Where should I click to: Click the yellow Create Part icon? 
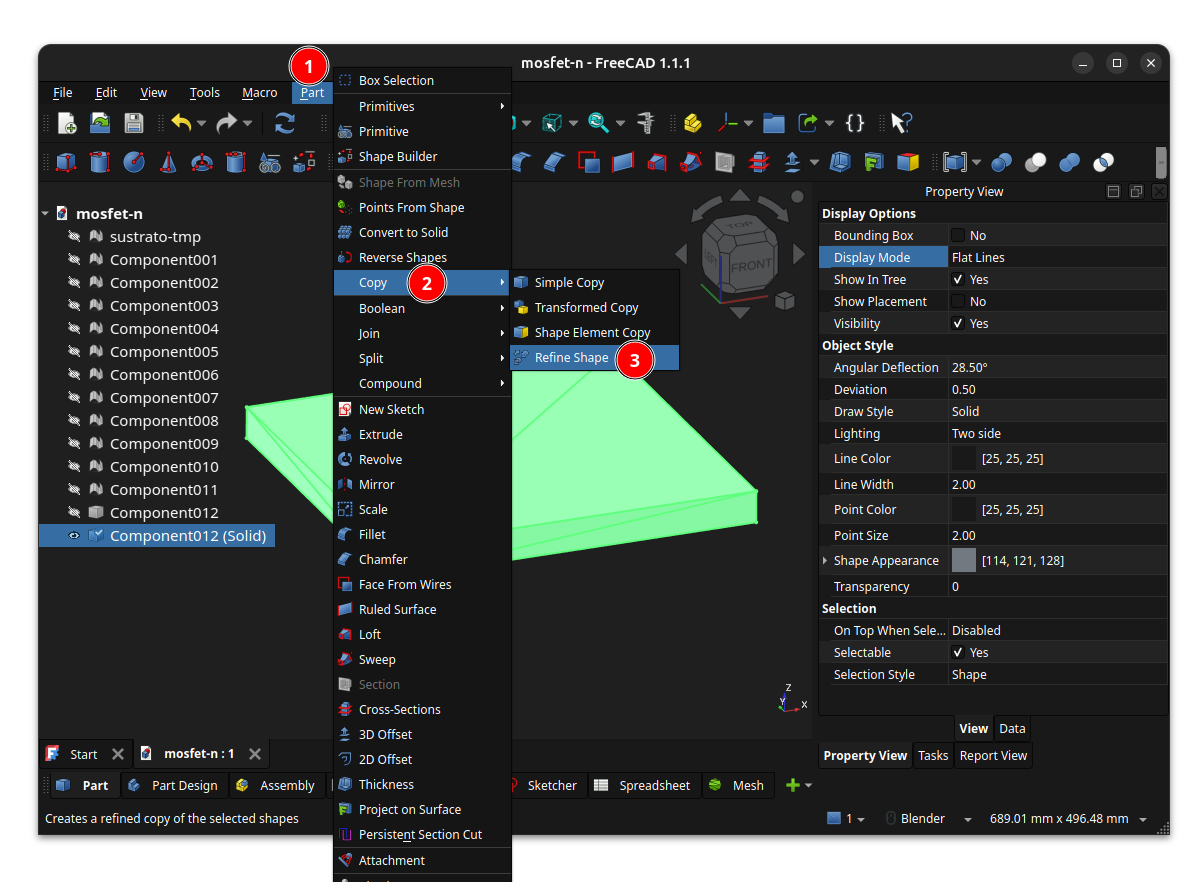pos(692,123)
